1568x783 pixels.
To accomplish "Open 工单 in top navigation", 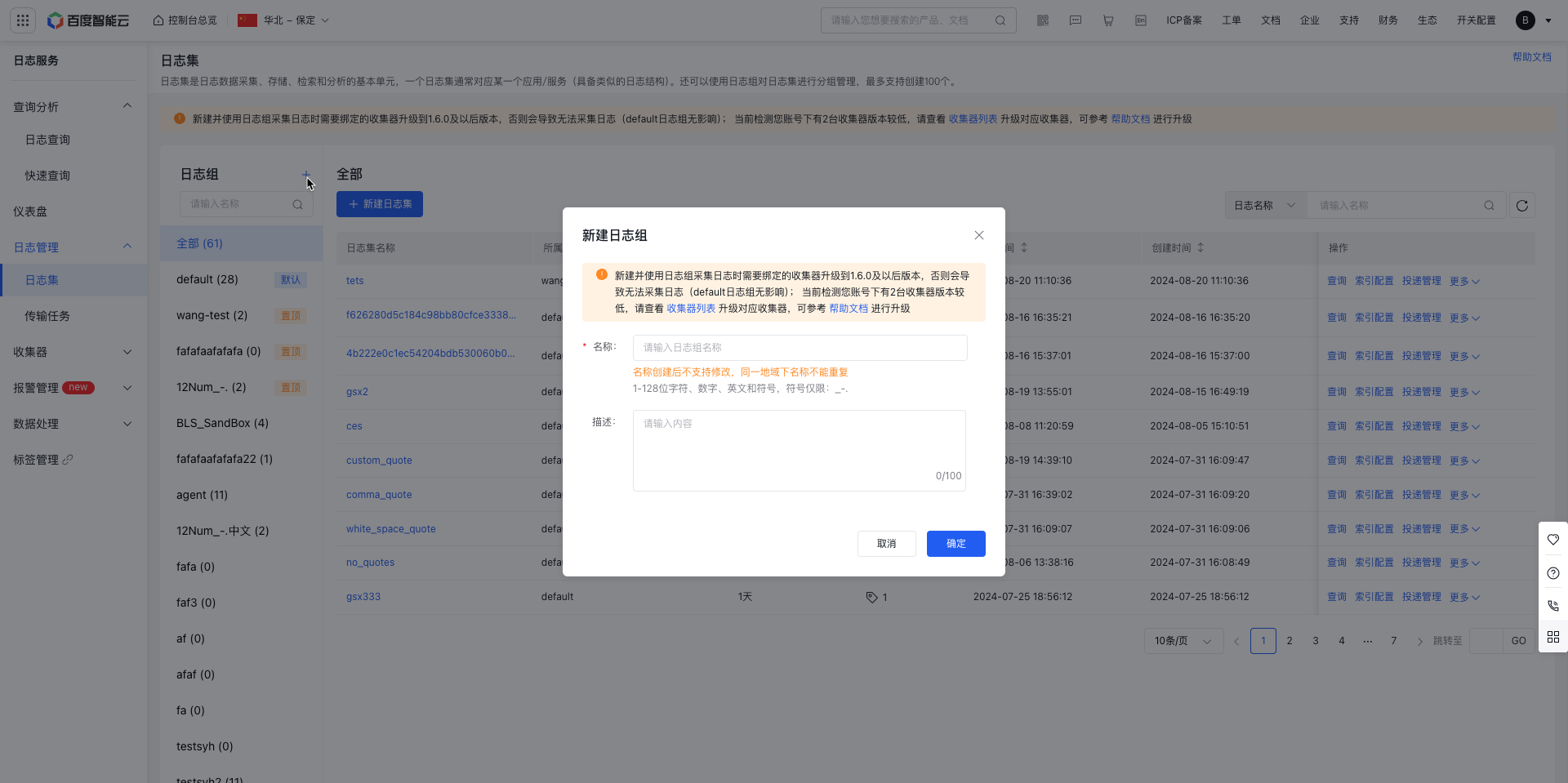I will click(1232, 20).
